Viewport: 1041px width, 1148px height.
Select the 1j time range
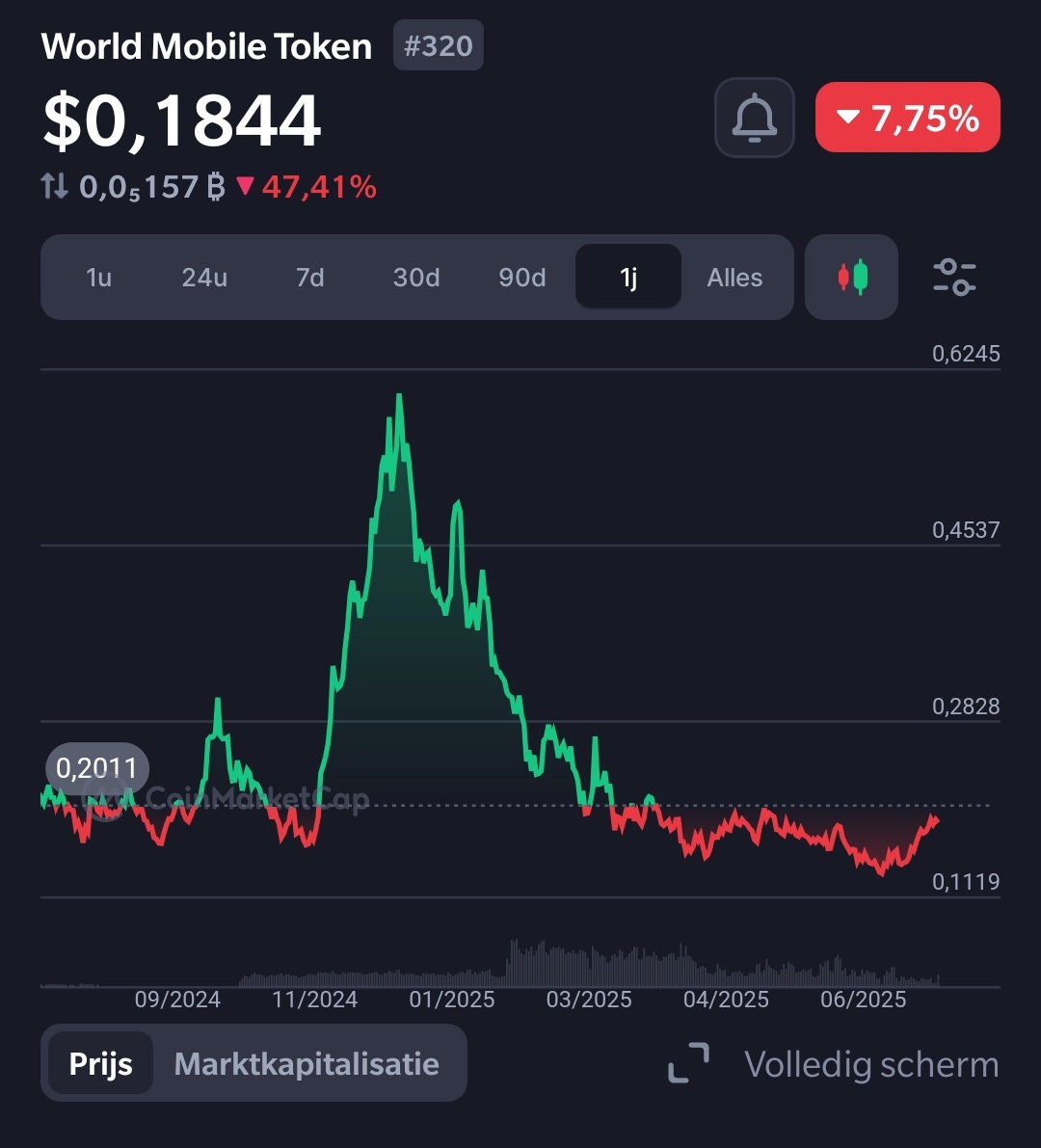coord(628,278)
